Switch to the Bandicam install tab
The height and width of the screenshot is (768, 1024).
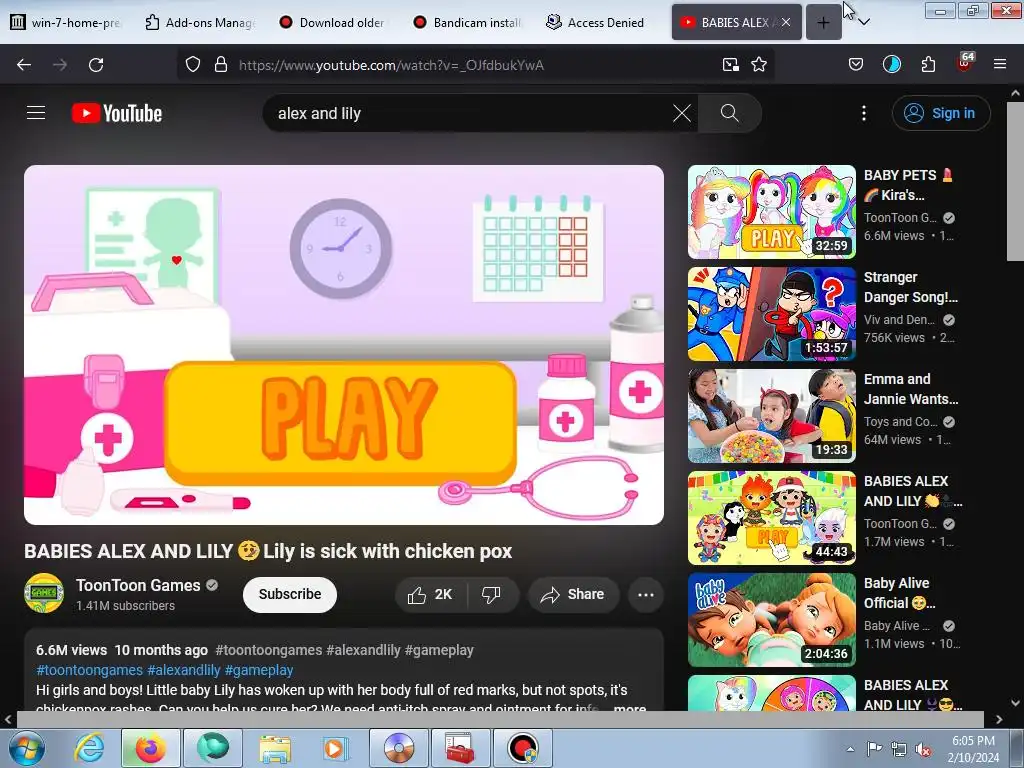(x=468, y=22)
